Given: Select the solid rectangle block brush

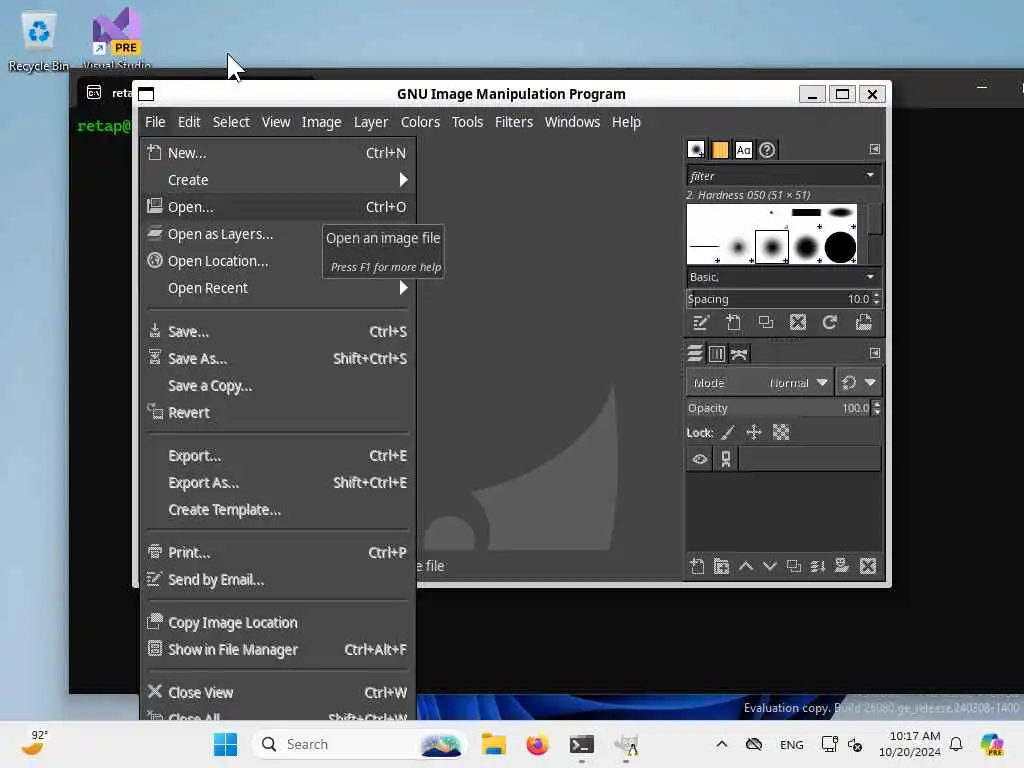Looking at the screenshot, I should [806, 212].
